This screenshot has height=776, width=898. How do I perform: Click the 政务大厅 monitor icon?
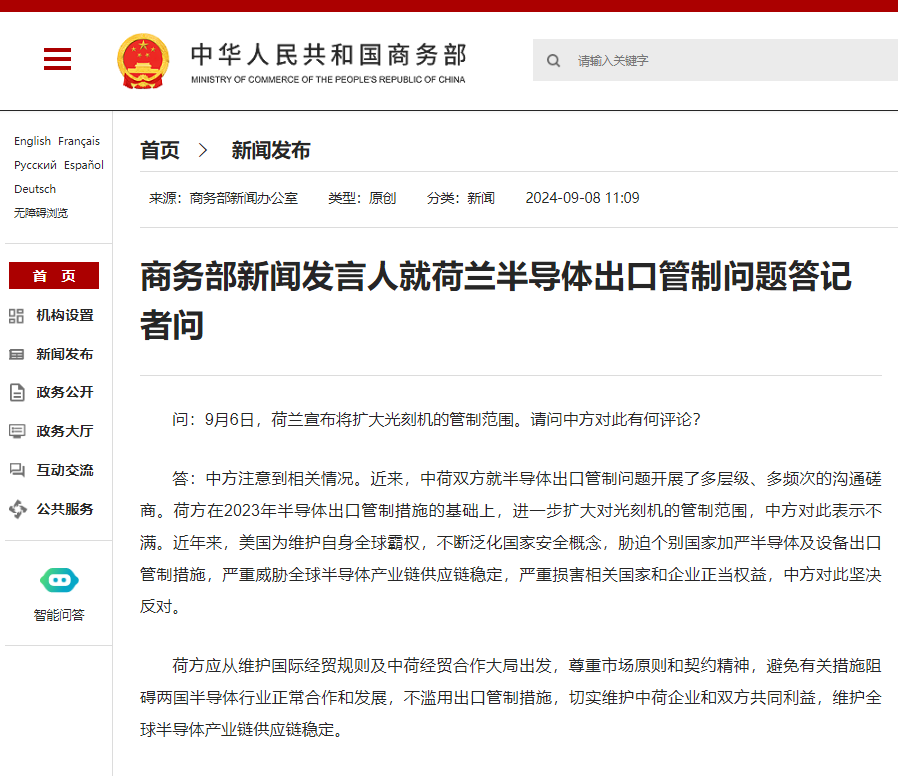[17, 431]
